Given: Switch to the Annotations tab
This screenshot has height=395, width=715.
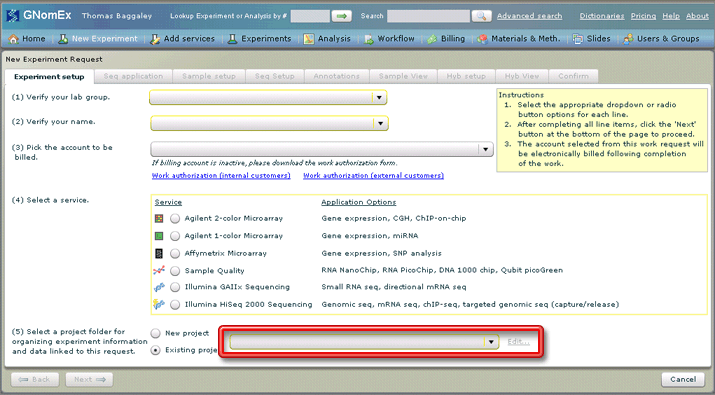Looking at the screenshot, I should [337, 76].
